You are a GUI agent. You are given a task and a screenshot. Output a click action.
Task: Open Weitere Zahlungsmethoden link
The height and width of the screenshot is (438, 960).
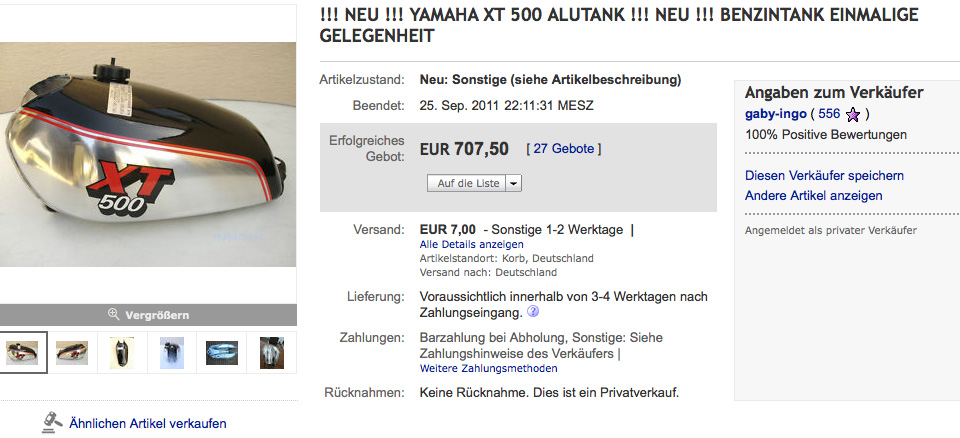[489, 368]
